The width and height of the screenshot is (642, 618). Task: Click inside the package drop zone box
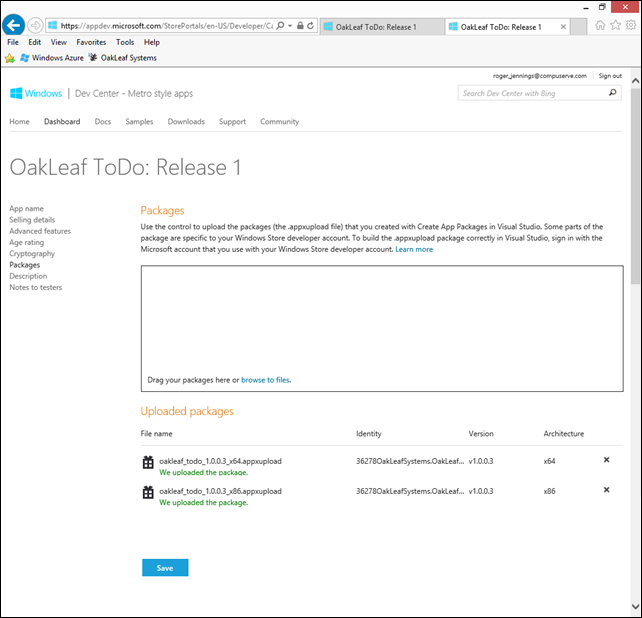pyautogui.click(x=382, y=328)
